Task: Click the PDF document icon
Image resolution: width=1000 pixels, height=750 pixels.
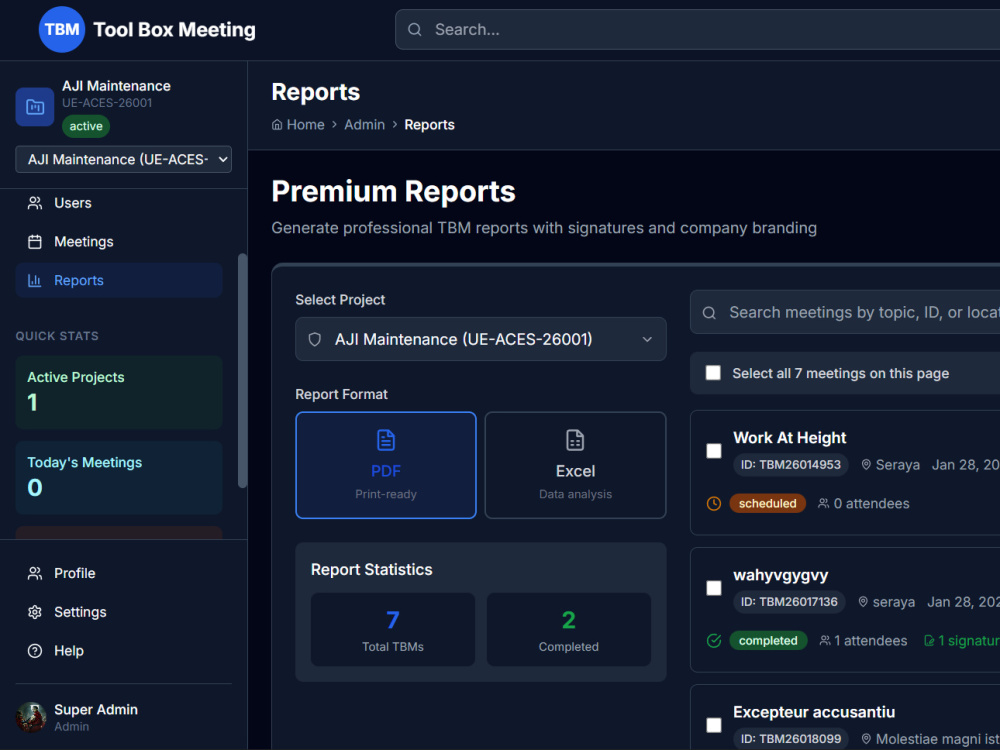Action: [386, 440]
